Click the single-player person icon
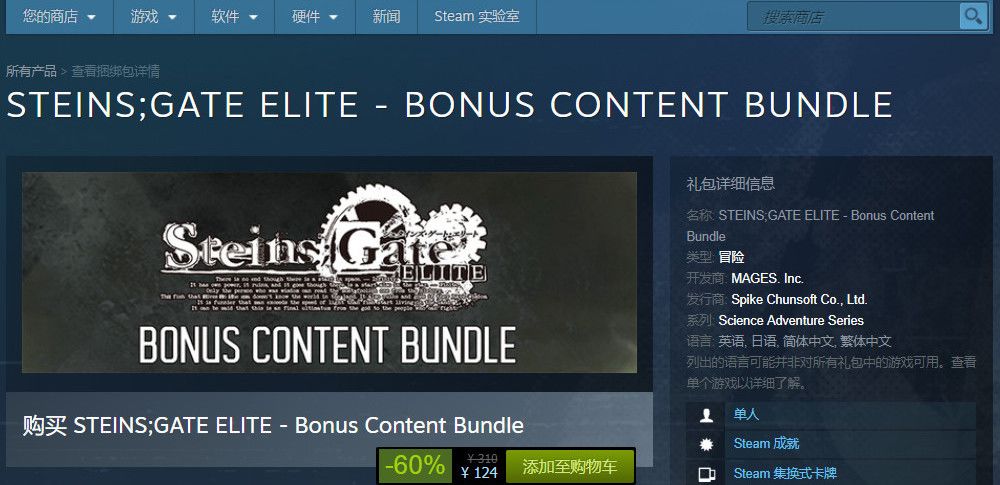The image size is (1000, 485). 706,415
